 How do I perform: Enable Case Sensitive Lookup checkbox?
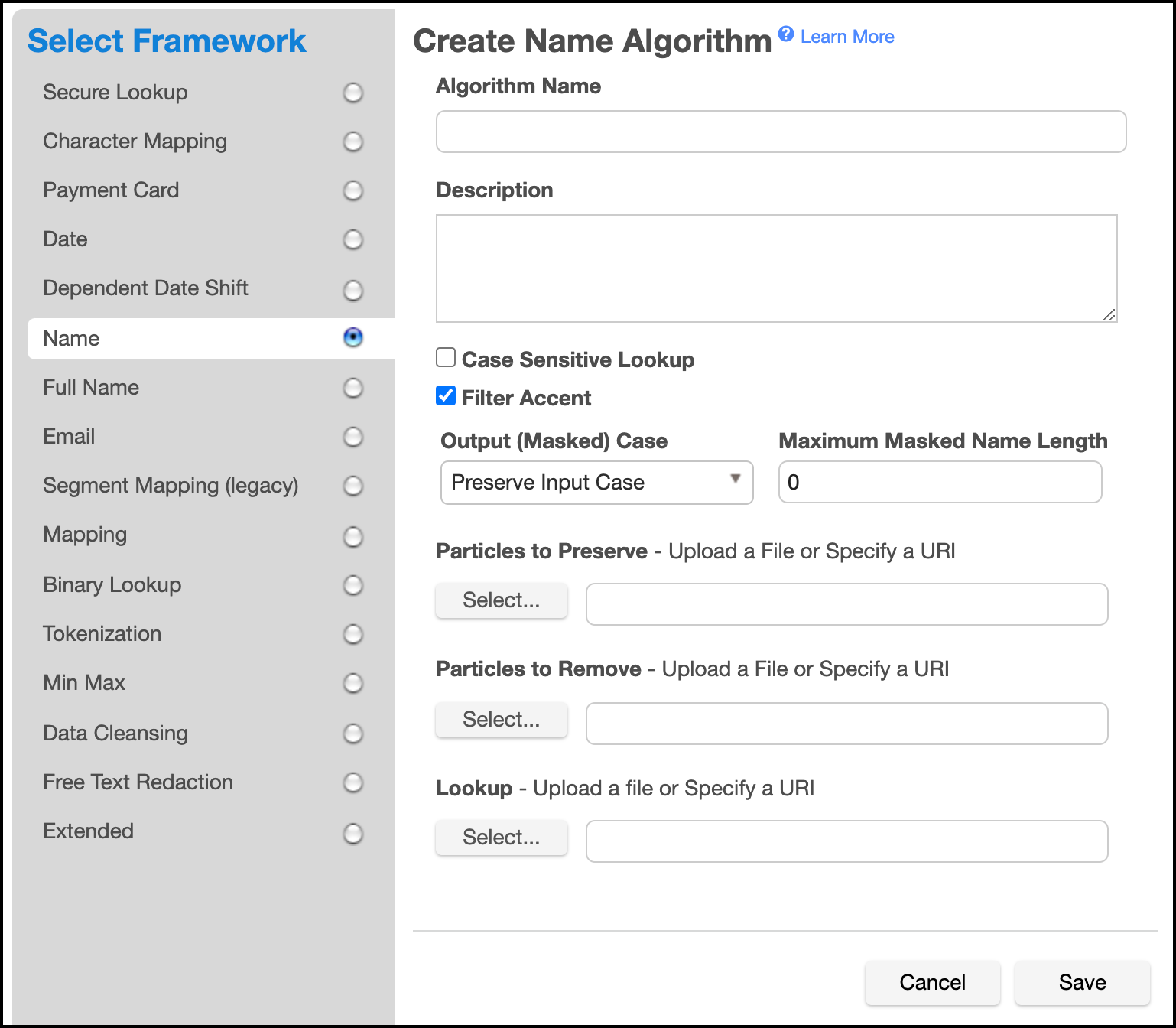click(x=446, y=358)
